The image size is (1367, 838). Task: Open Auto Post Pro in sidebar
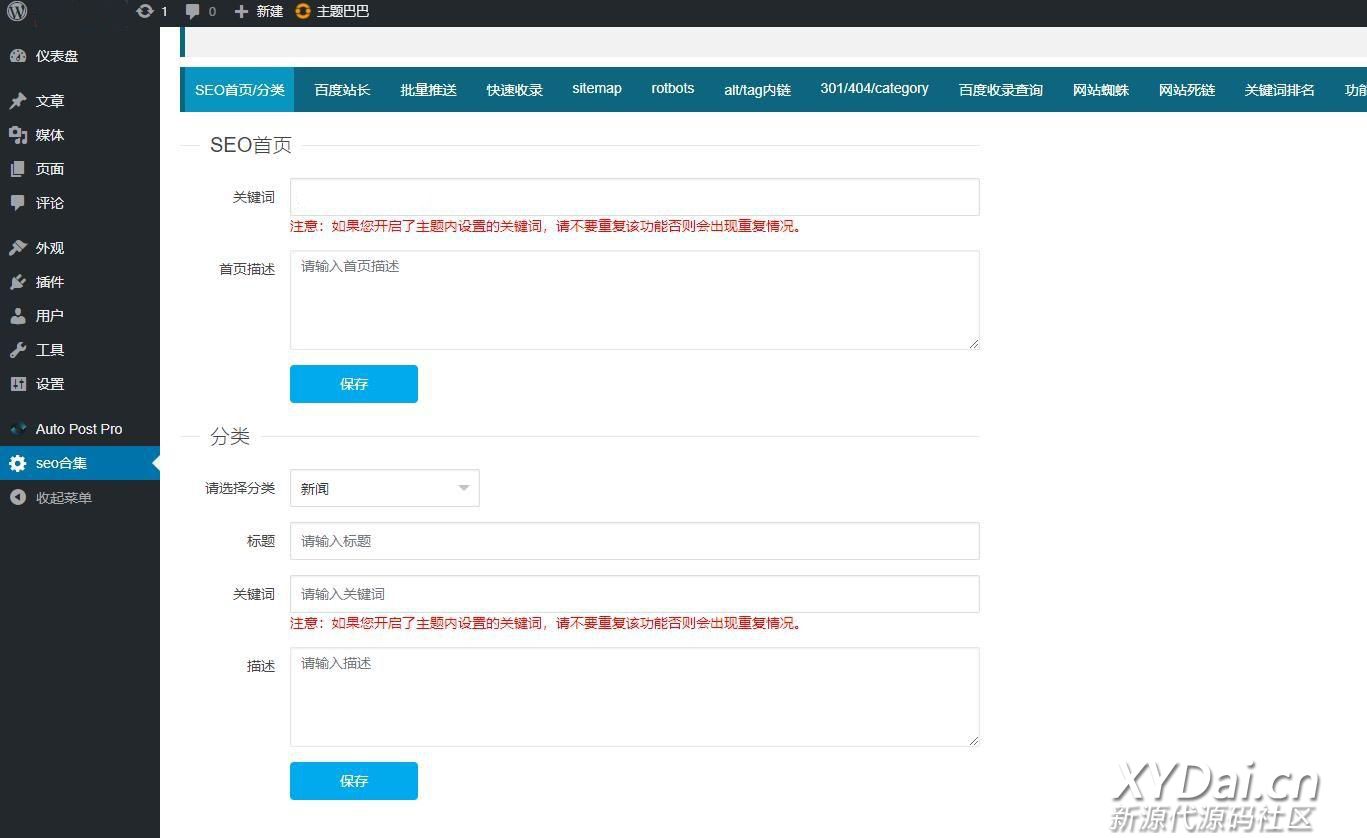(78, 429)
